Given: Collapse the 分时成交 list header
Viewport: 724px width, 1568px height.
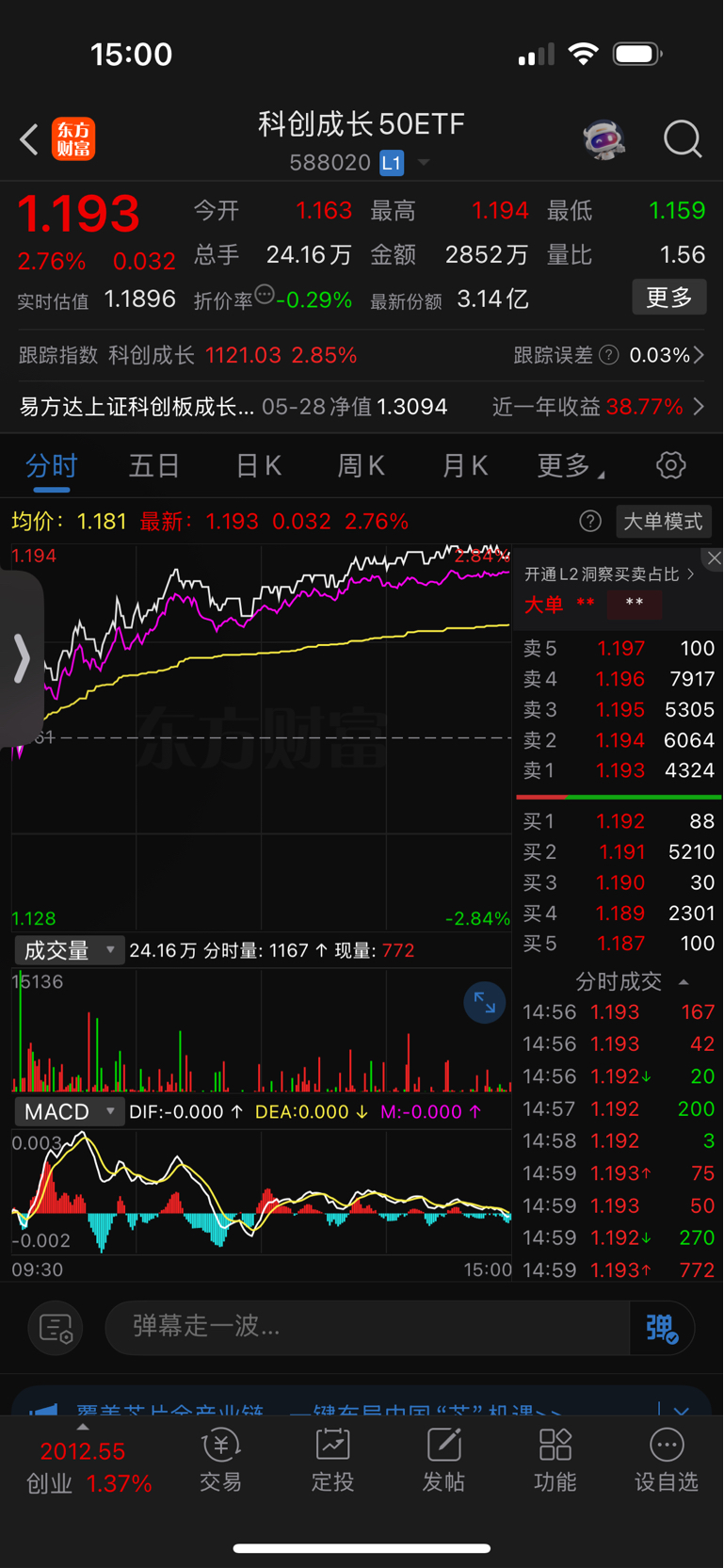Looking at the screenshot, I should pyautogui.click(x=632, y=981).
